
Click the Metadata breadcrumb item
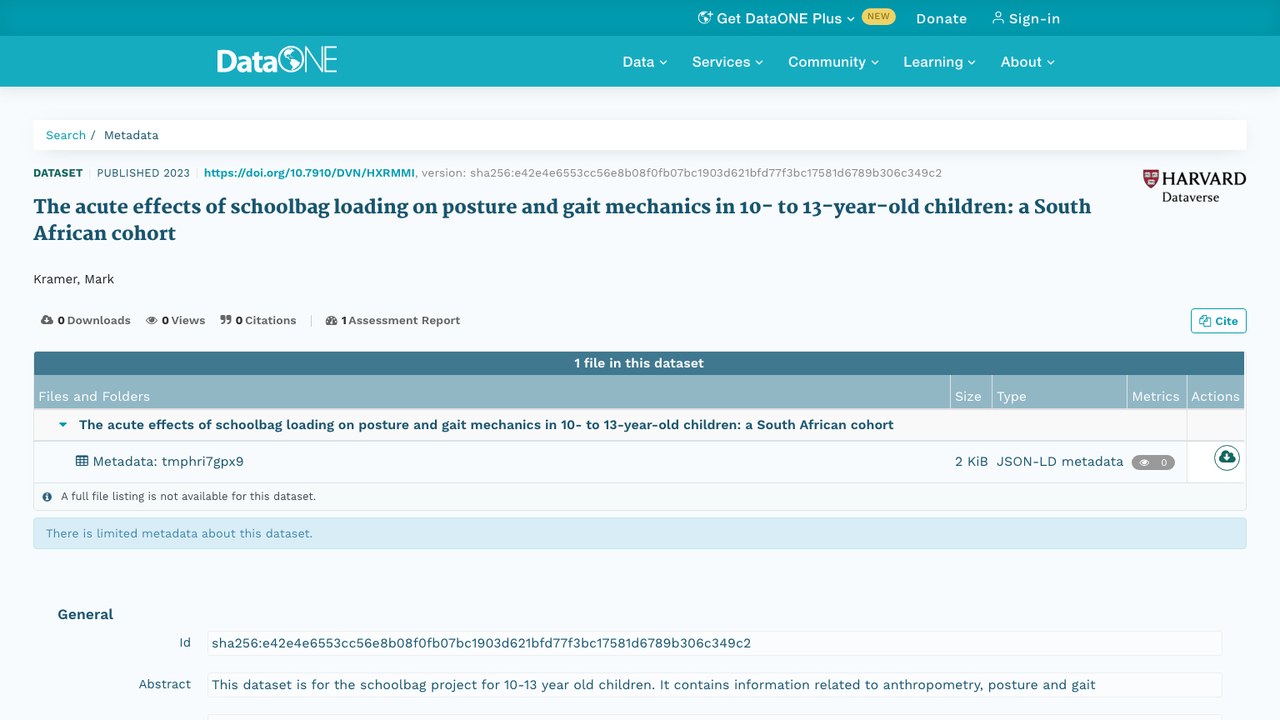coord(131,135)
